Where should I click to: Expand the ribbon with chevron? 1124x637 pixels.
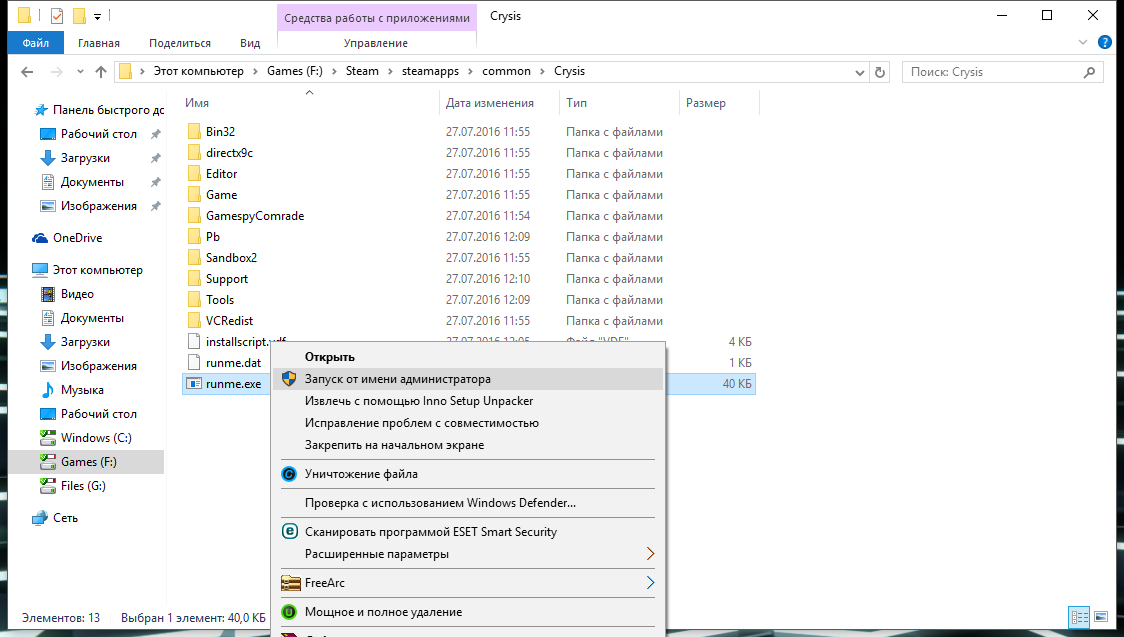click(x=1083, y=42)
